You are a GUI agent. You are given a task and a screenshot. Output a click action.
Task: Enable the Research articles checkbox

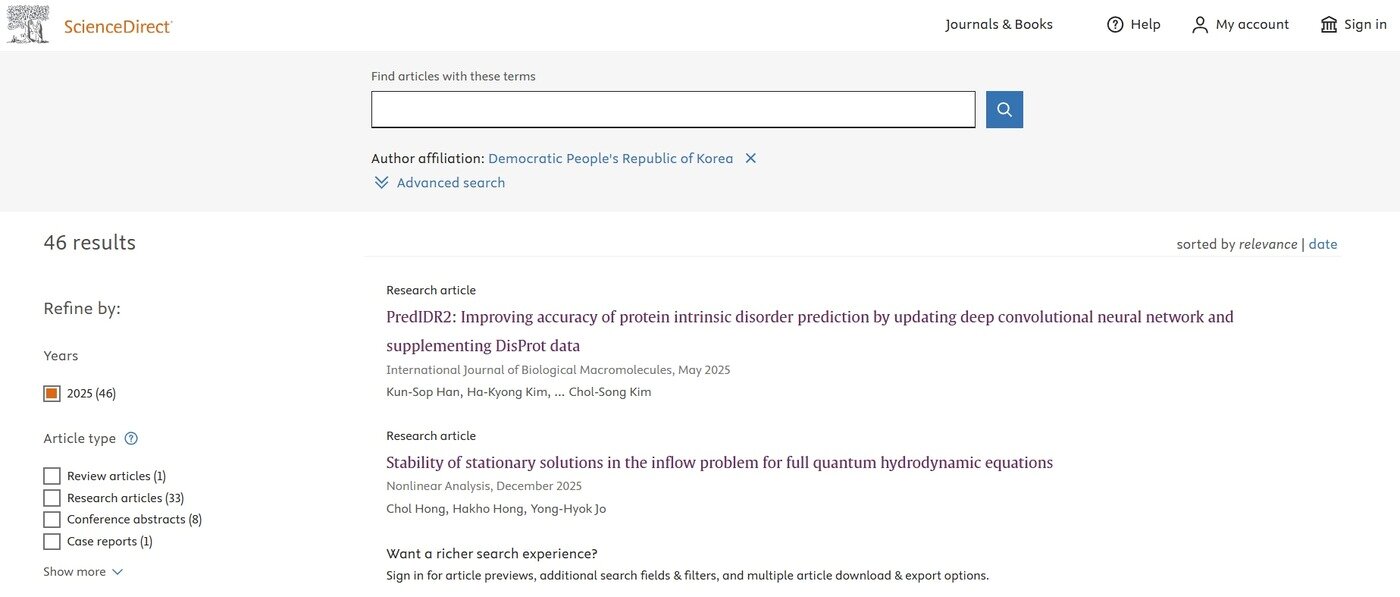click(52, 498)
